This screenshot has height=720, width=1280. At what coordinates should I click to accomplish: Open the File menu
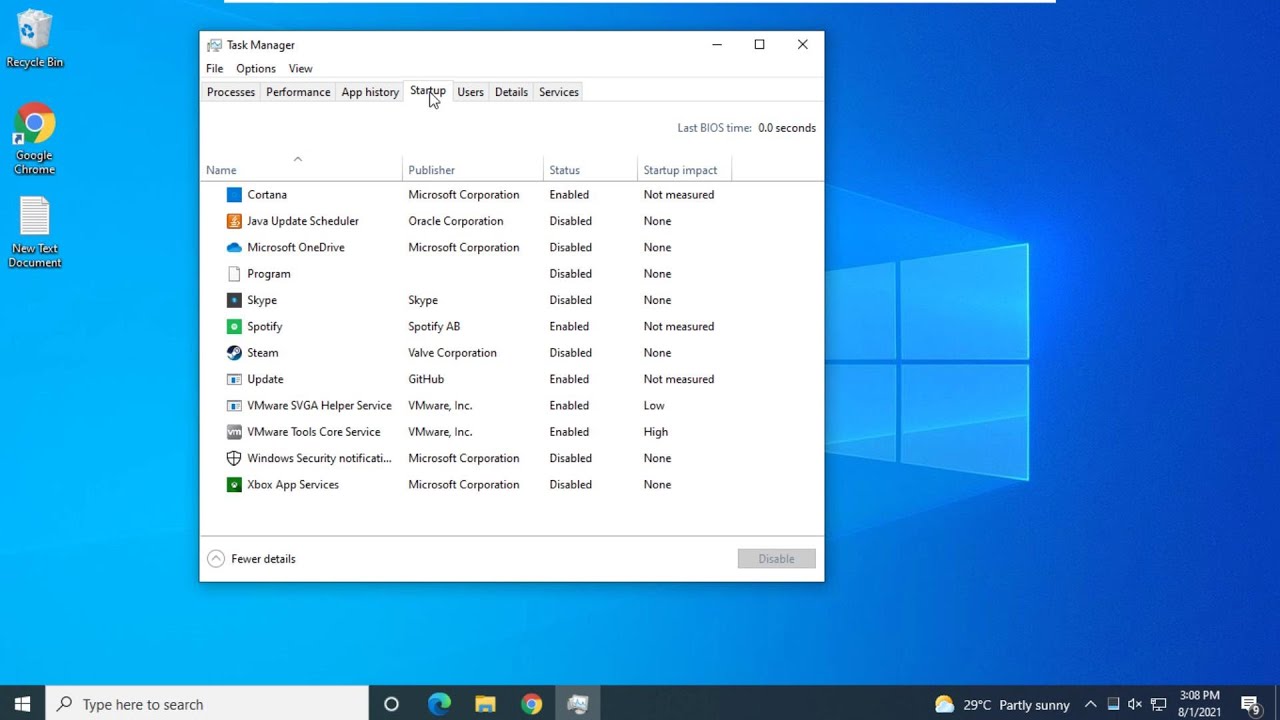215,69
